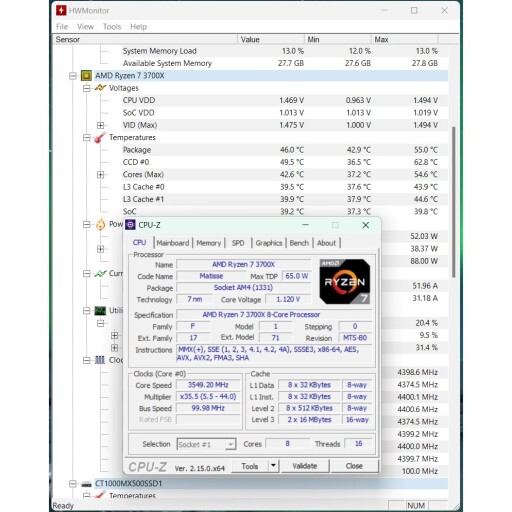This screenshot has width=512, height=512.
Task: Click the Currents green wave icon
Action: tap(100, 273)
